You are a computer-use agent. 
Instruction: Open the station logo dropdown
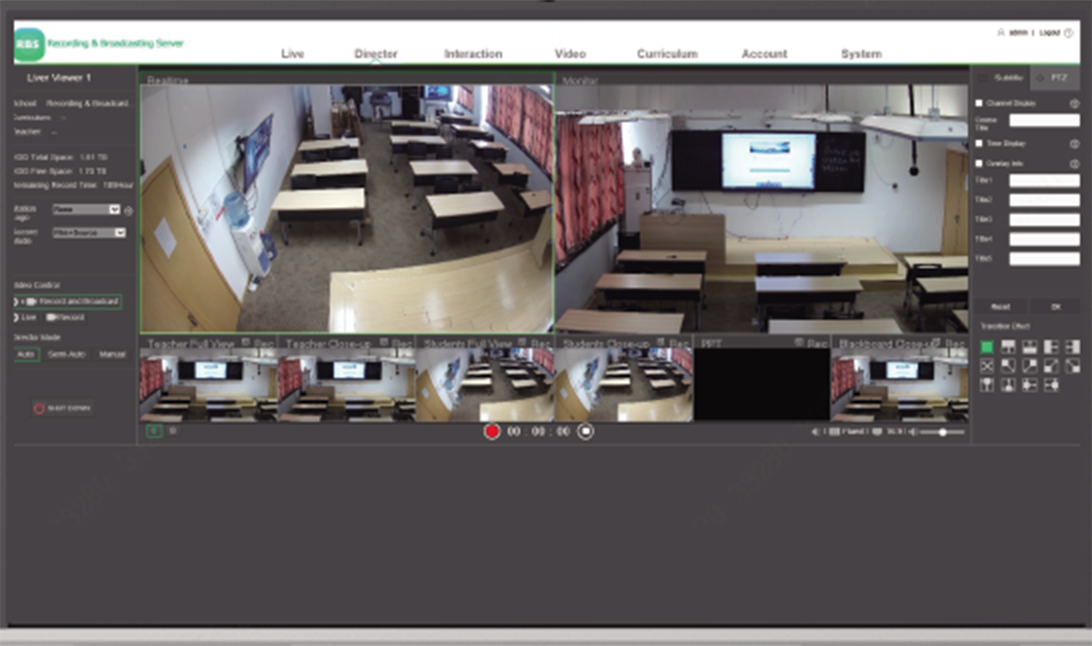(x=86, y=210)
